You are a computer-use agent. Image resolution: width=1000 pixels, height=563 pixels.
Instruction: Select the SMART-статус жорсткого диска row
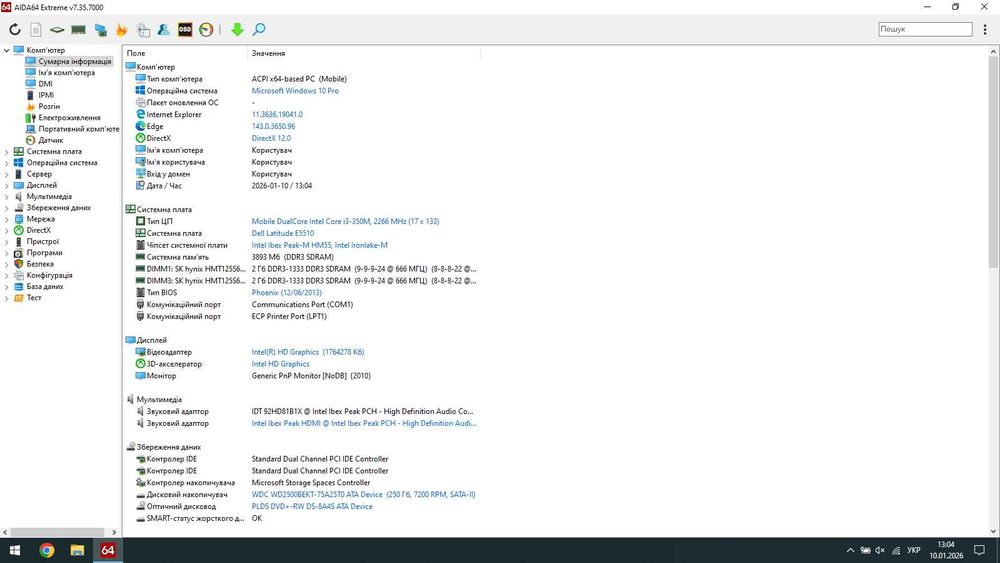tap(301, 518)
